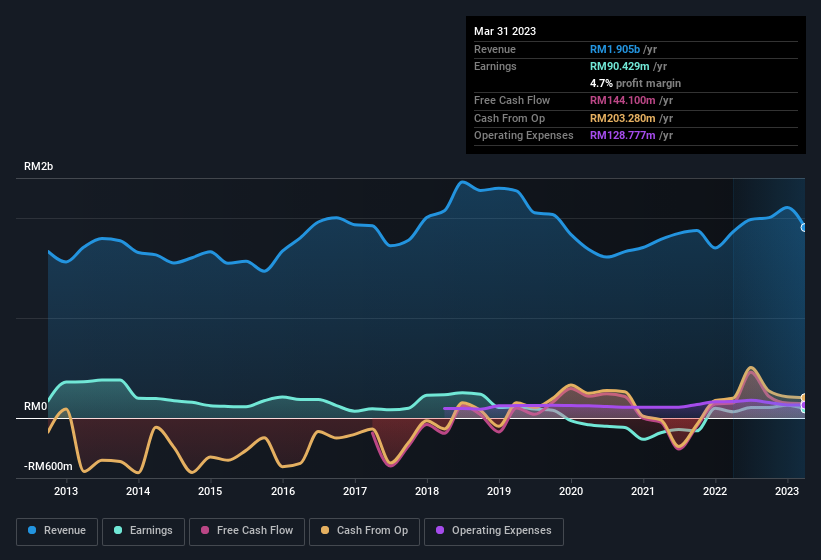The width and height of the screenshot is (821, 560).
Task: Click the purple Operating Expenses legend dot
Action: pos(439,531)
